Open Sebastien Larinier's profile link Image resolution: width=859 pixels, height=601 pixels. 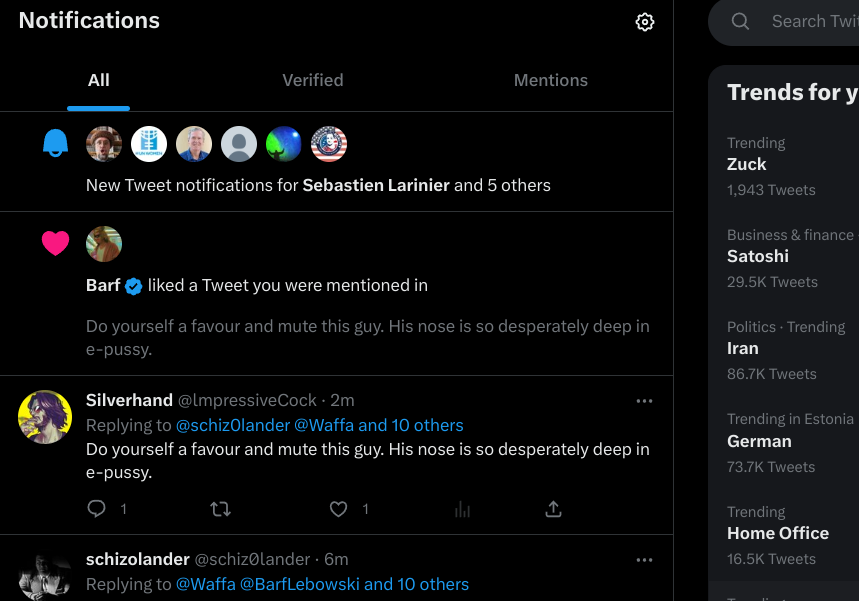tap(376, 185)
